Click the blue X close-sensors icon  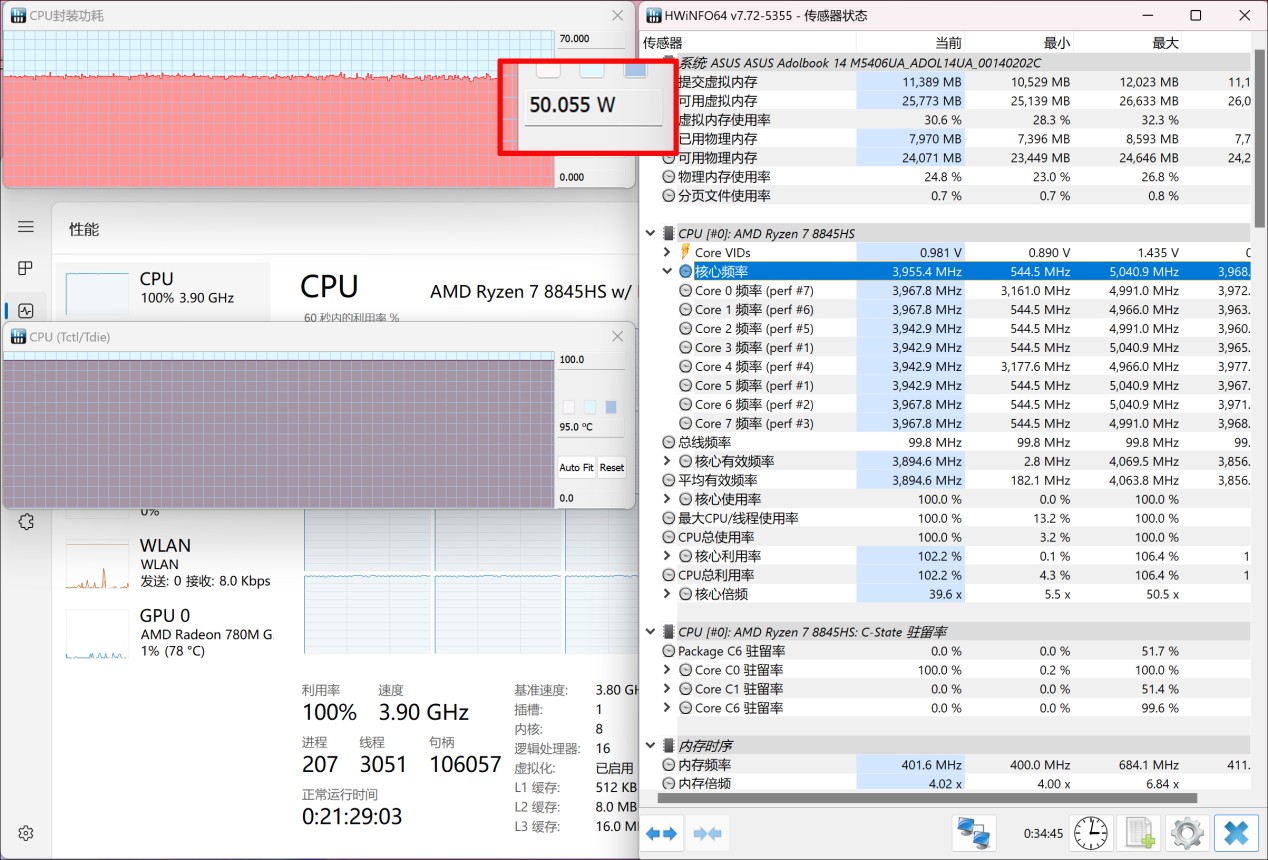pos(1235,833)
